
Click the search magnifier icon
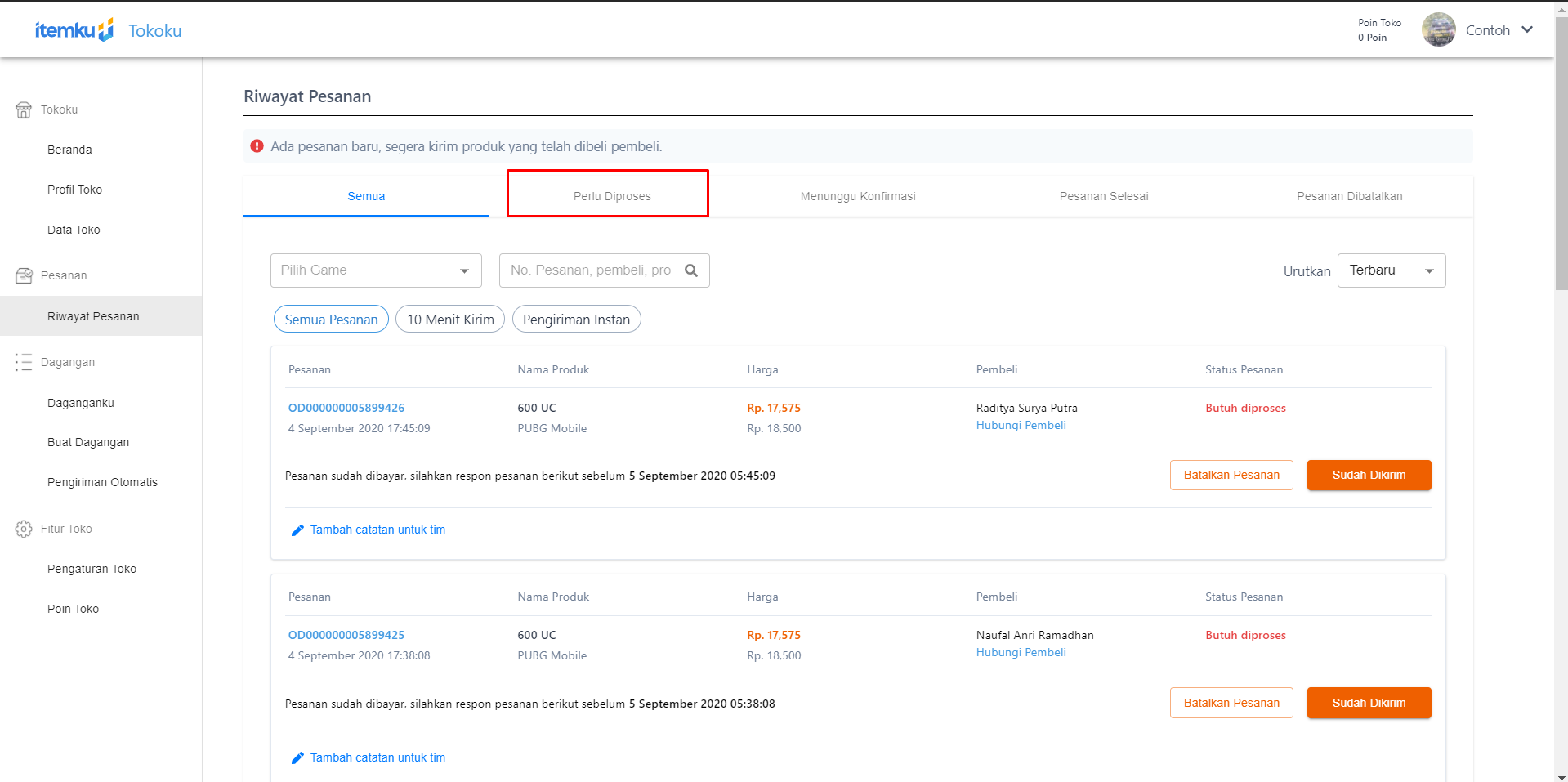[x=691, y=270]
